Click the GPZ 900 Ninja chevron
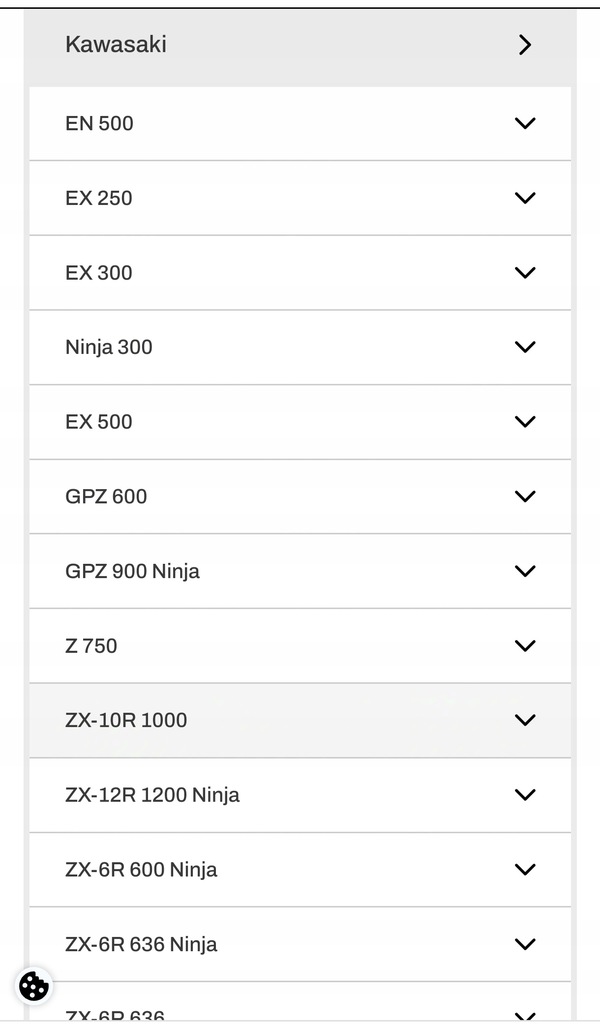 [525, 571]
